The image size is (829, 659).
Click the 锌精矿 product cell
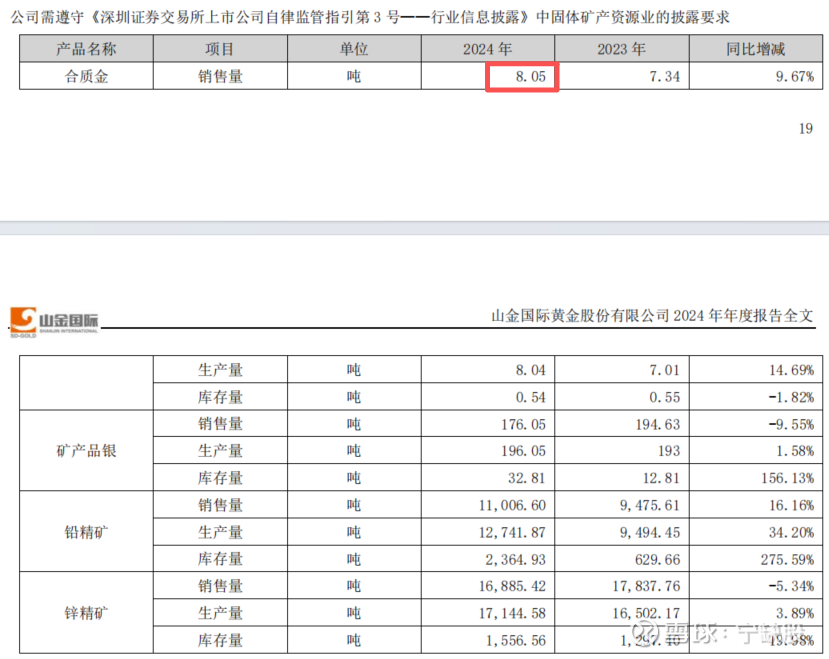[x=86, y=612]
